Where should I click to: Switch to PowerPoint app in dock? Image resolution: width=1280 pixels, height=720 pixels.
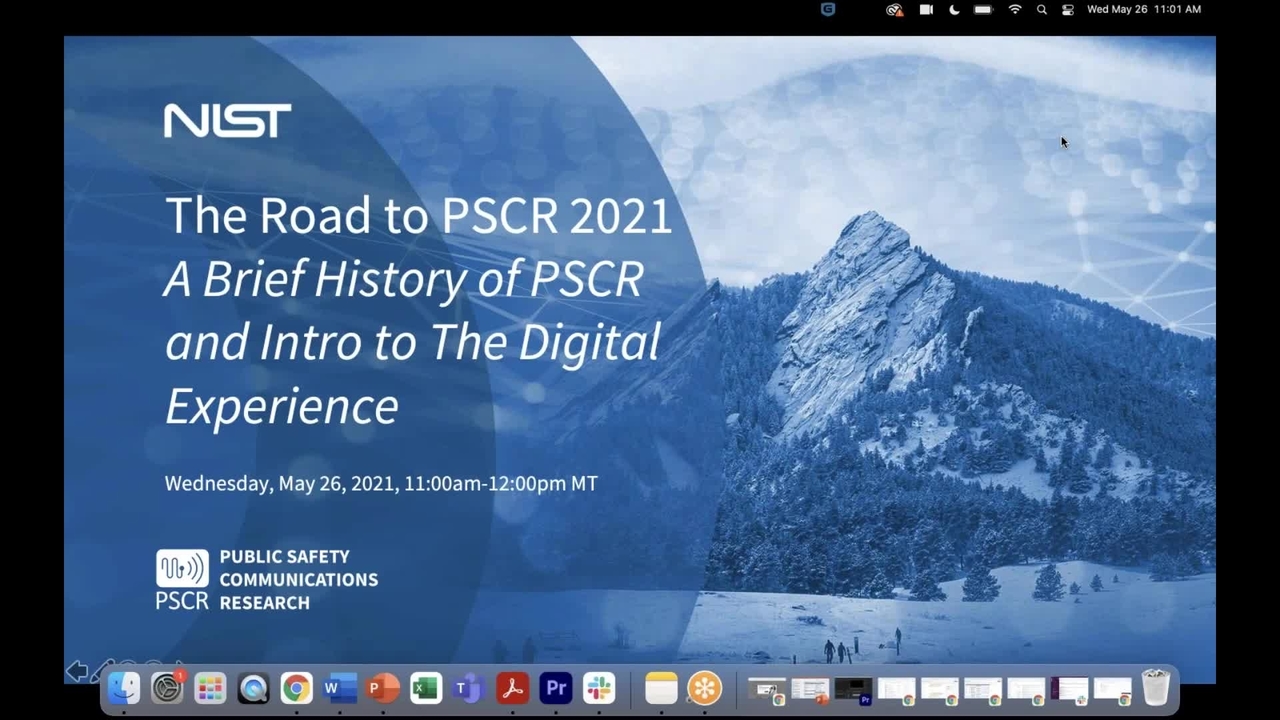pyautogui.click(x=383, y=688)
